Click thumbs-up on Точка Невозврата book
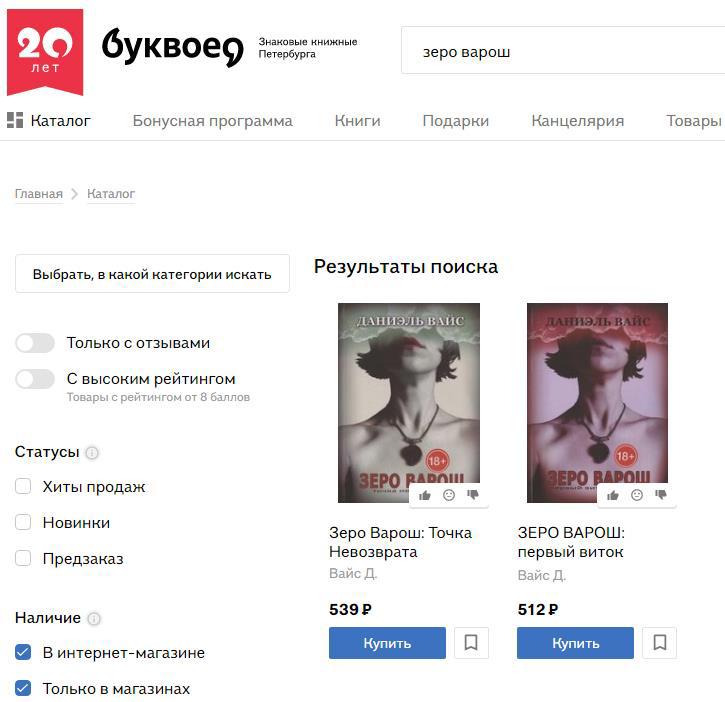 424,495
